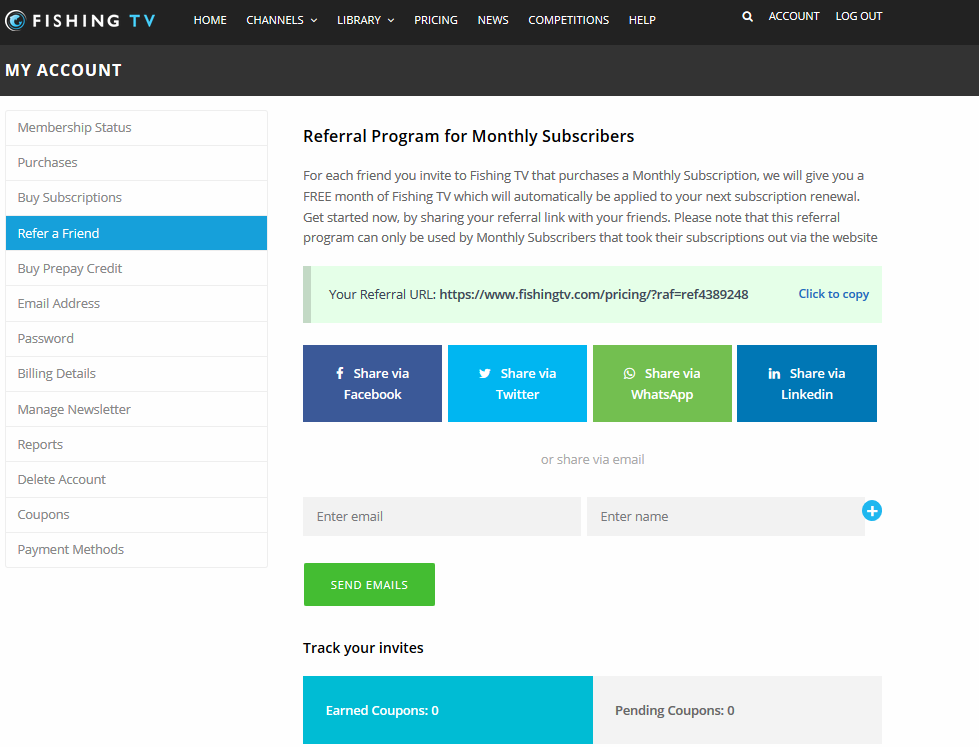Share referral via Twitter
The height and width of the screenshot is (747, 979).
click(517, 383)
